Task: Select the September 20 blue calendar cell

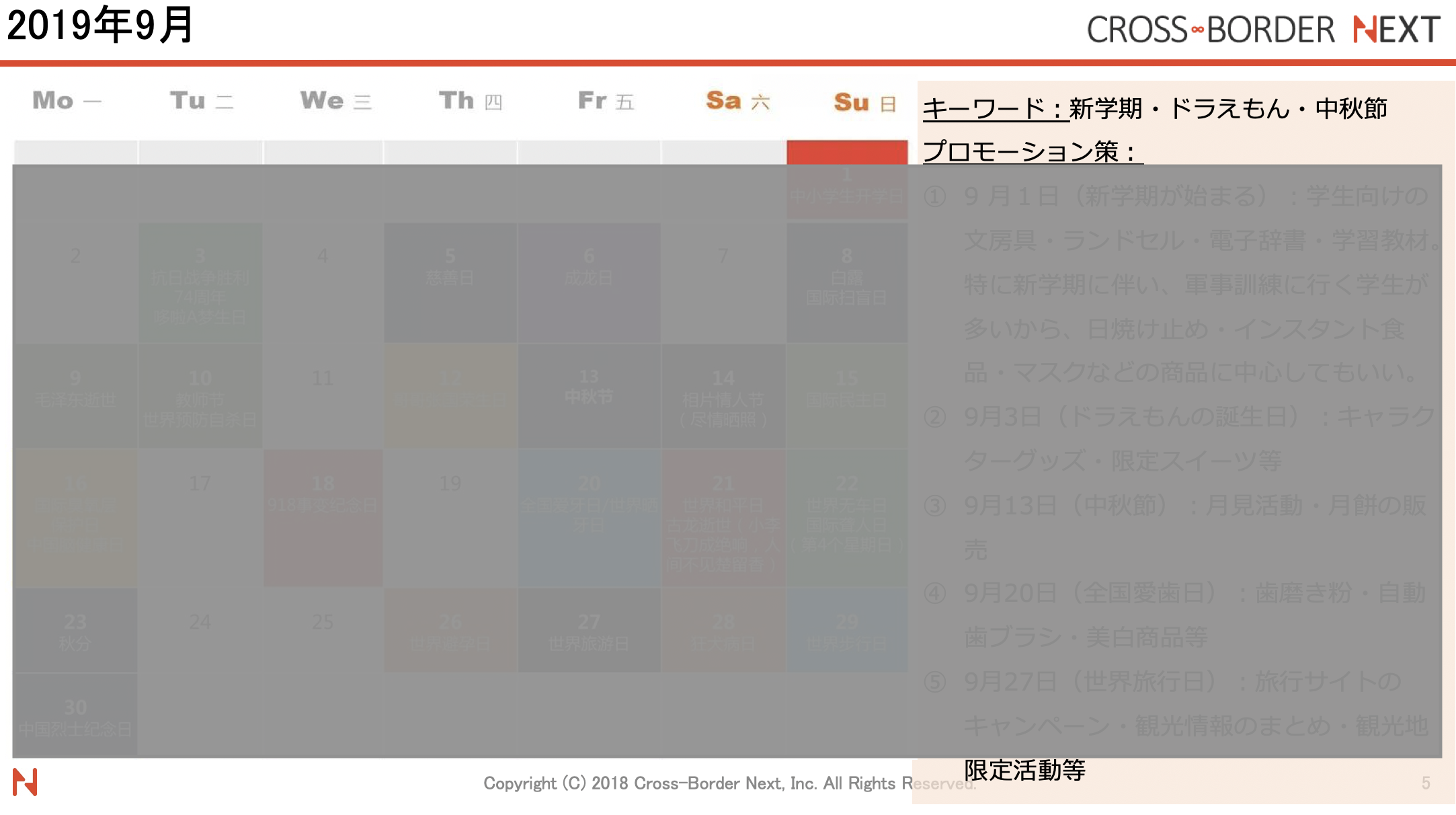Action: 589,518
